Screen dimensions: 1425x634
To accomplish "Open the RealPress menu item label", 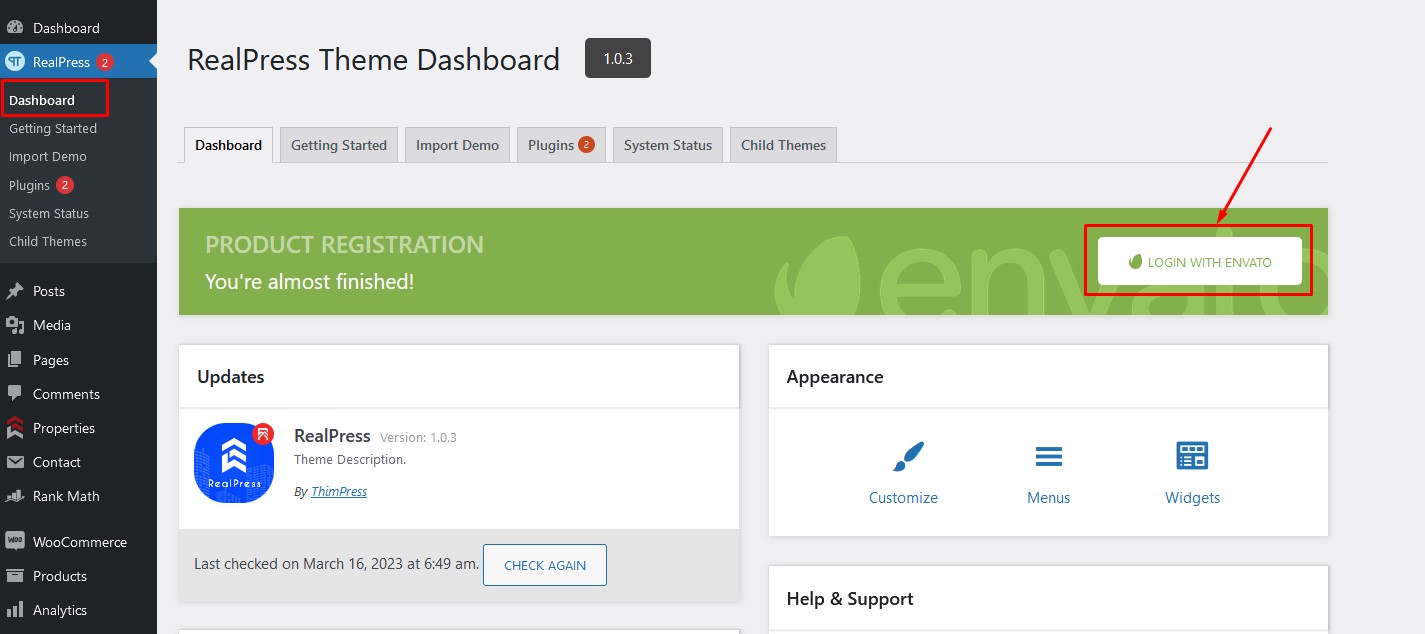I will tap(61, 62).
